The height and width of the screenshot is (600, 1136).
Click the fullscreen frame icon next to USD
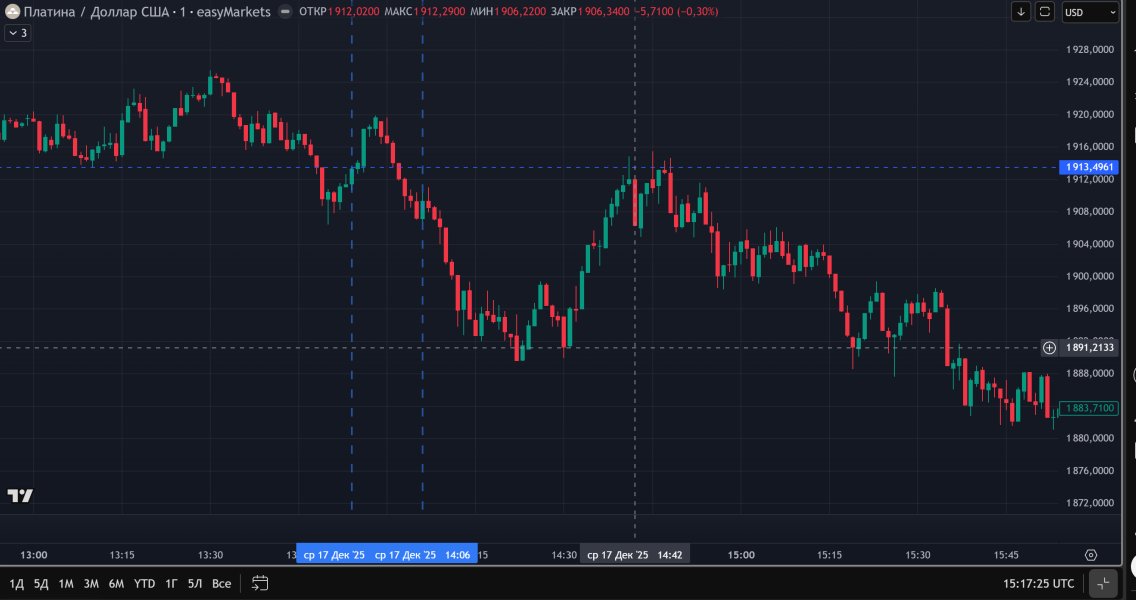point(1045,12)
